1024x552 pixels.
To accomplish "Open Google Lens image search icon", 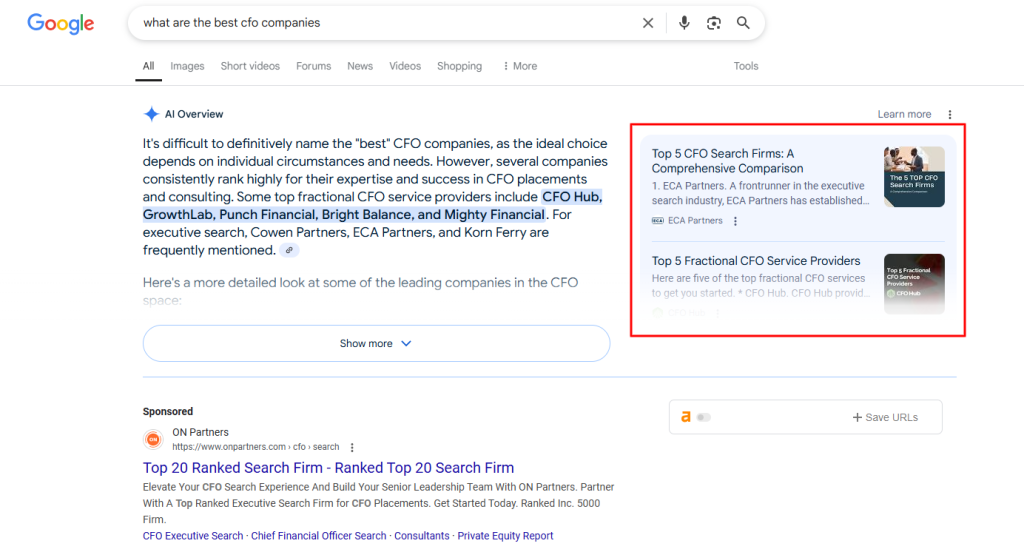I will (x=714, y=23).
